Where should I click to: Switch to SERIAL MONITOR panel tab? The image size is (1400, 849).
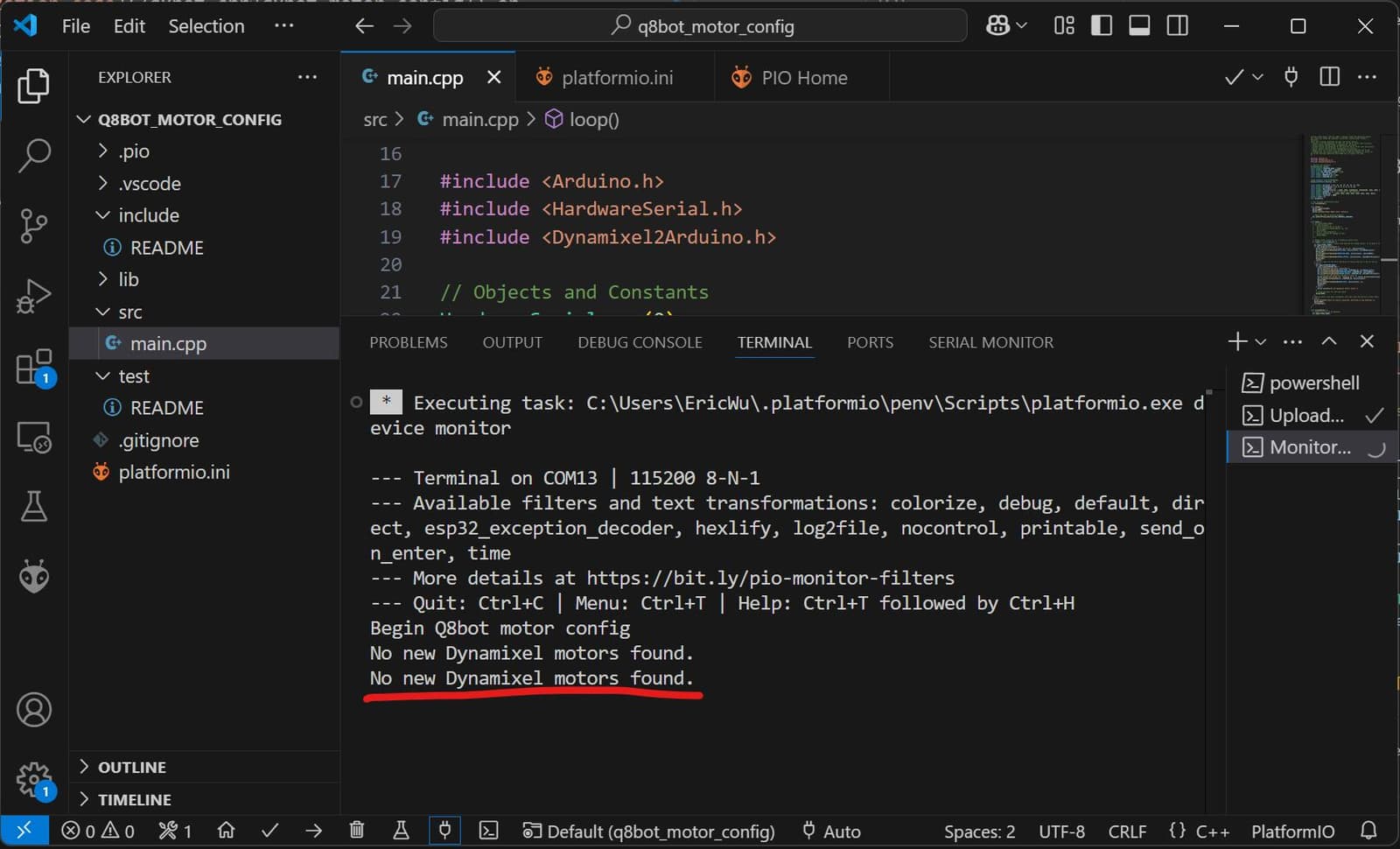990,342
